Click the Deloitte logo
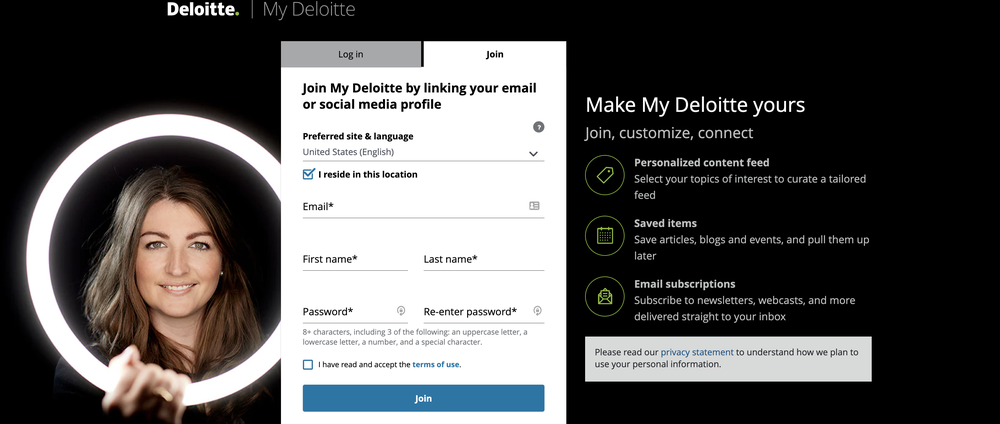The image size is (1000, 424). click(x=202, y=10)
